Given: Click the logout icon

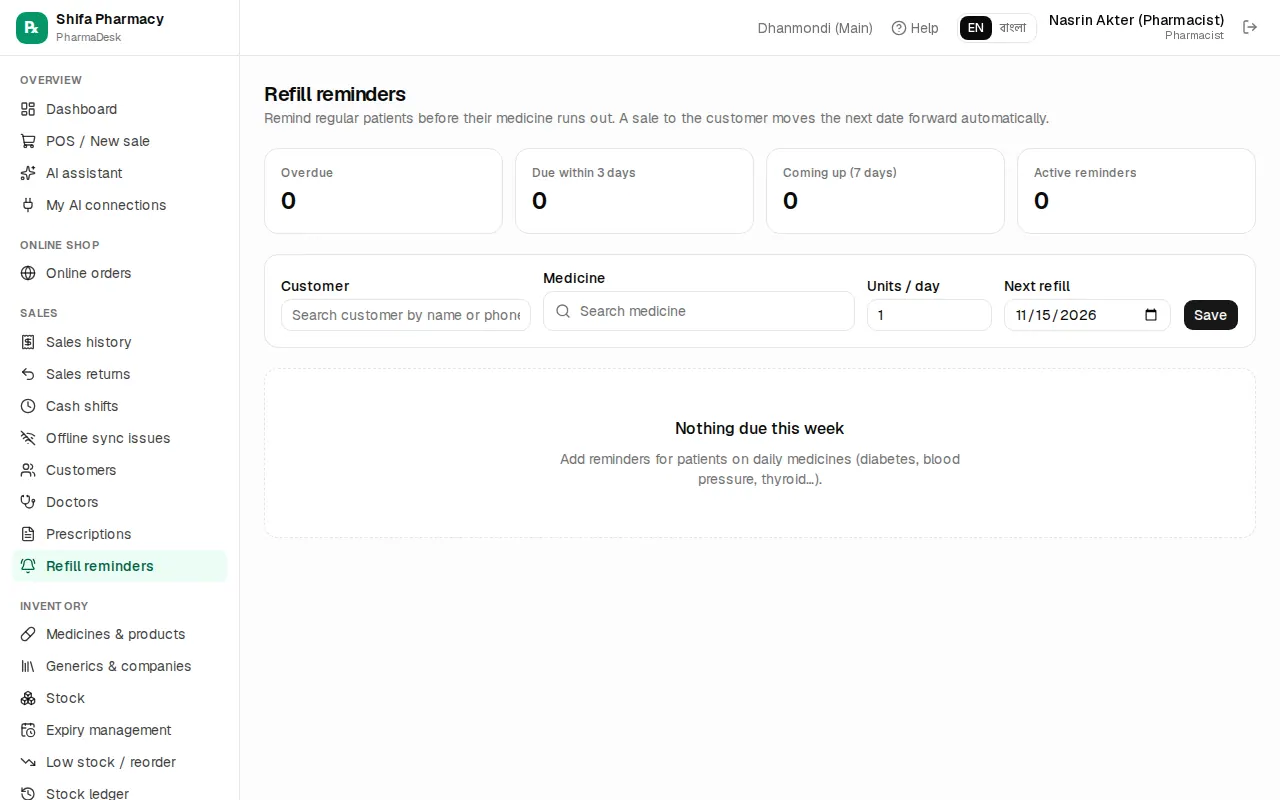Looking at the screenshot, I should click(x=1250, y=27).
